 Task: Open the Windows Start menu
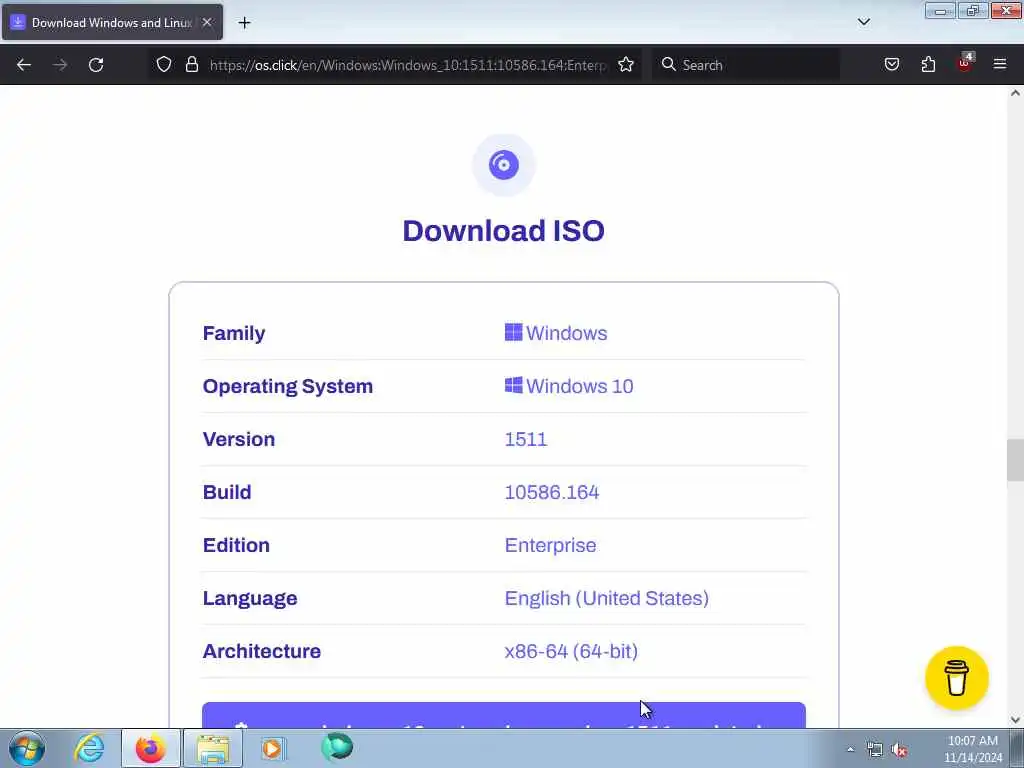tap(27, 748)
